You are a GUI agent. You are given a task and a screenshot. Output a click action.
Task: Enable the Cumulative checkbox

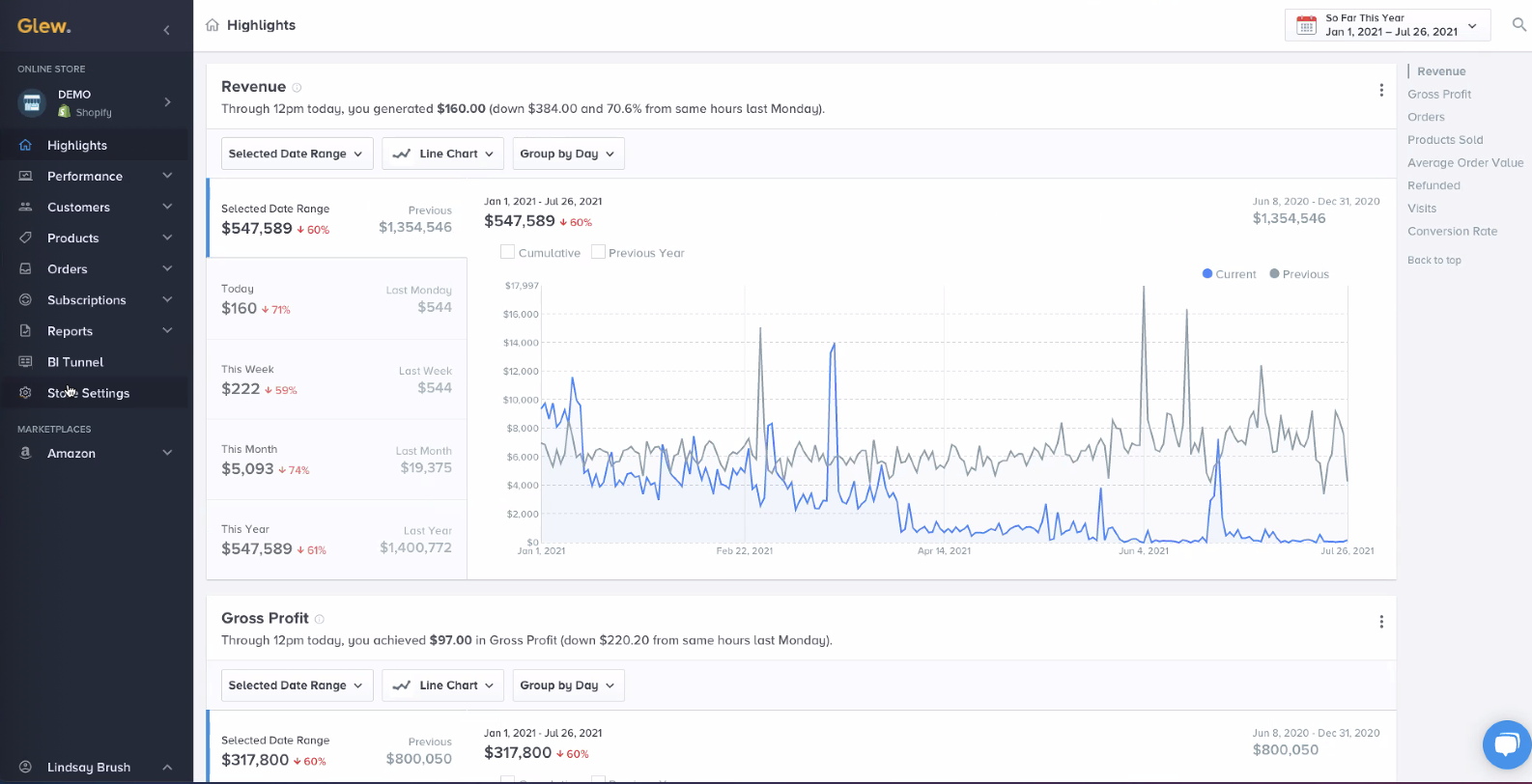coord(508,252)
